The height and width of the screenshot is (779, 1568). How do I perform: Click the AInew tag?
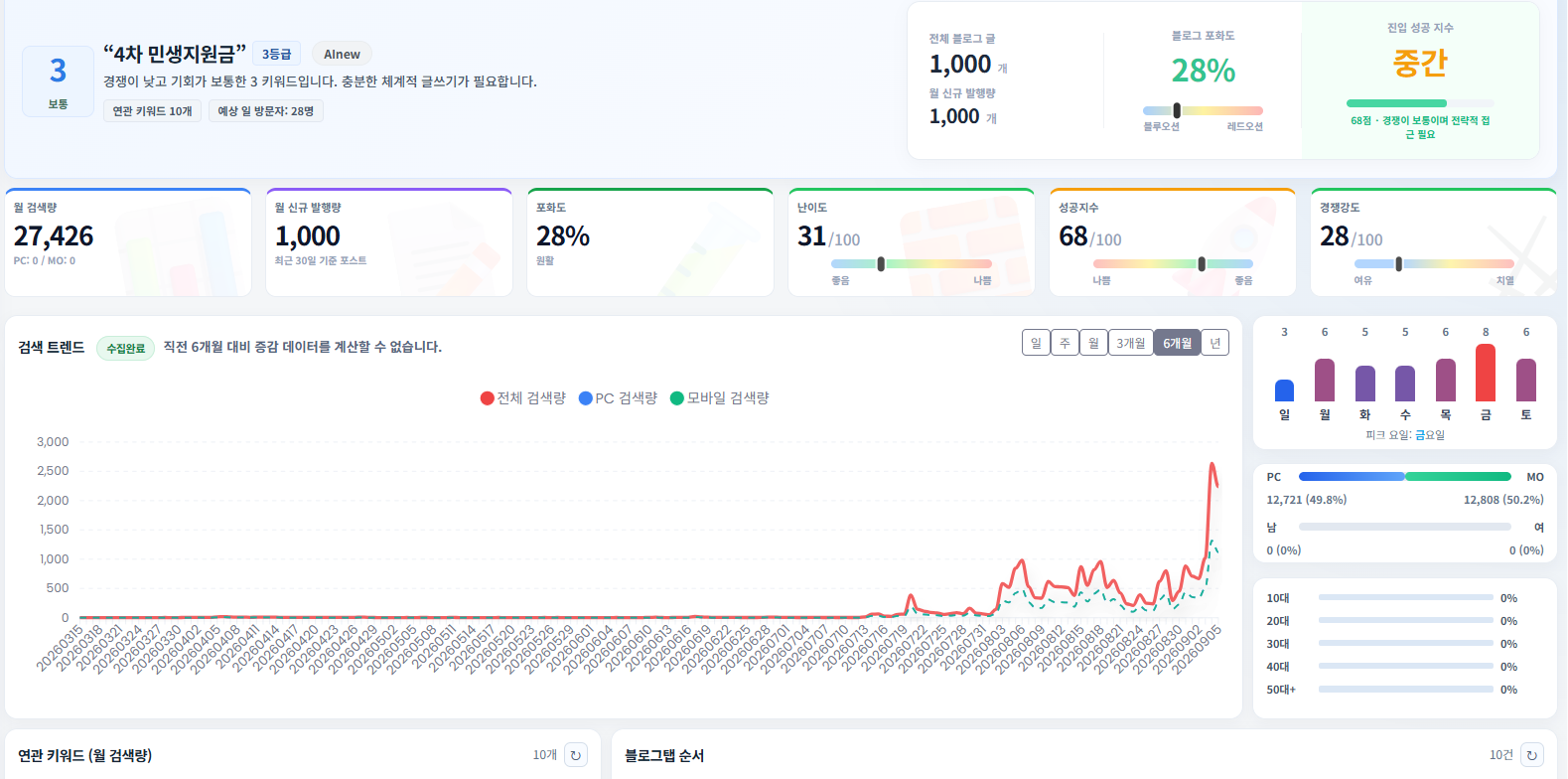click(342, 55)
